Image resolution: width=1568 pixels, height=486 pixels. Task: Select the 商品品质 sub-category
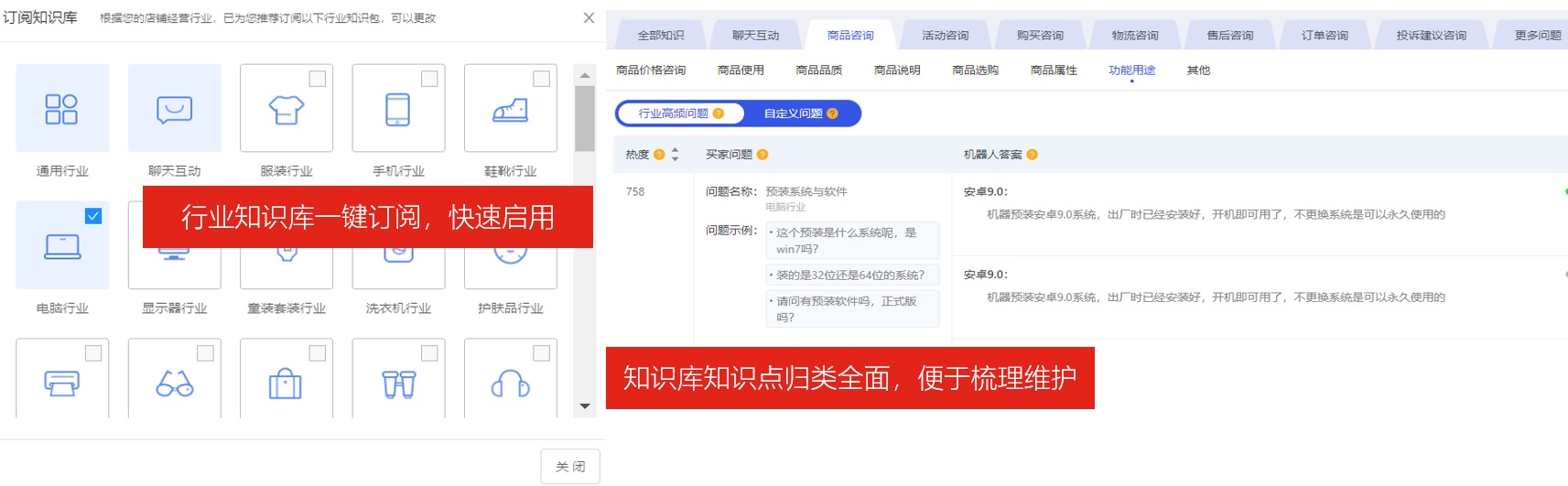coord(819,70)
